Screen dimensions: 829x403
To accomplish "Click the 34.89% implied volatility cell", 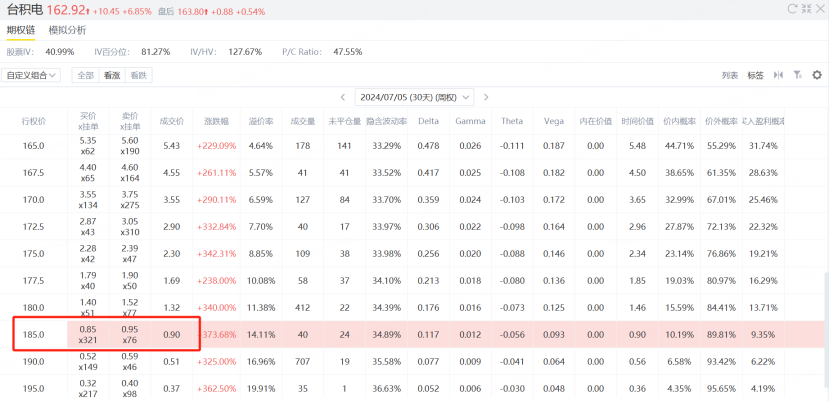I will (x=387, y=334).
